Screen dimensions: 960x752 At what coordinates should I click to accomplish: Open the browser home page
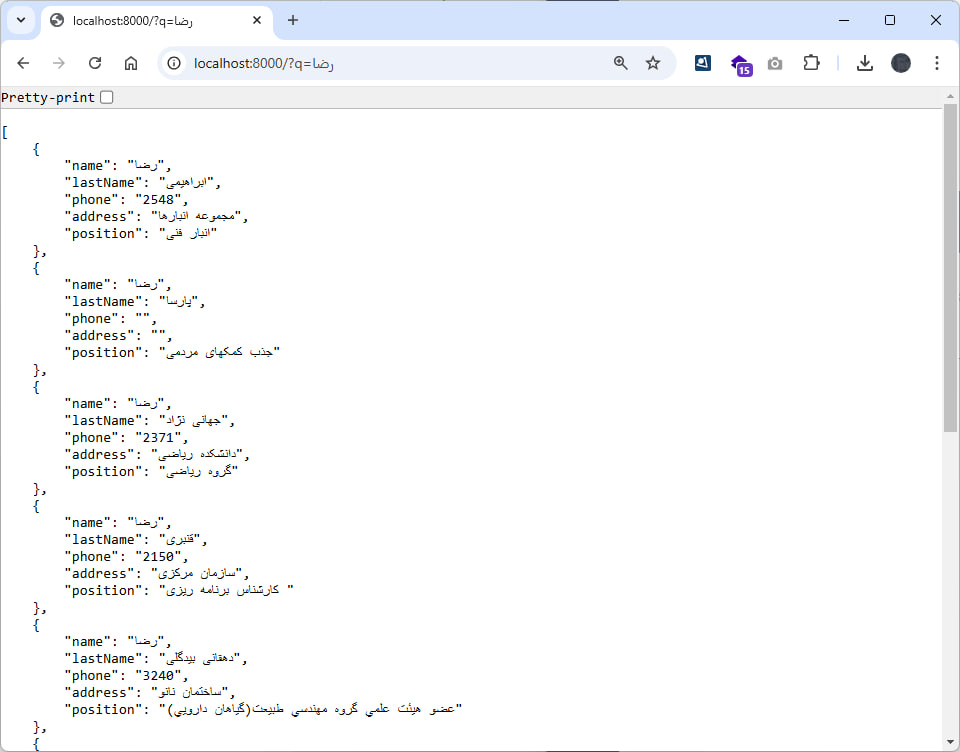[131, 63]
